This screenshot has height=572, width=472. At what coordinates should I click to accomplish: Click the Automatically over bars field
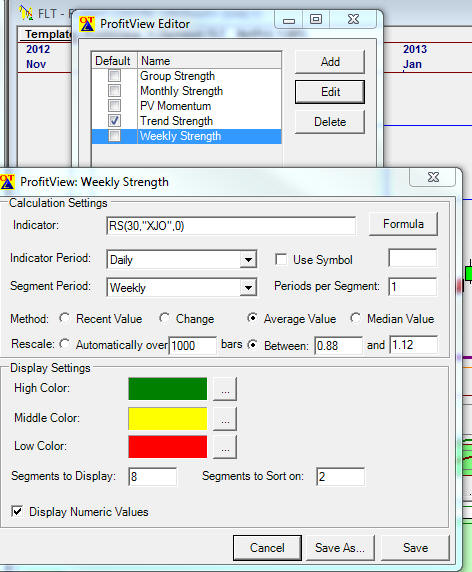pyautogui.click(x=193, y=345)
